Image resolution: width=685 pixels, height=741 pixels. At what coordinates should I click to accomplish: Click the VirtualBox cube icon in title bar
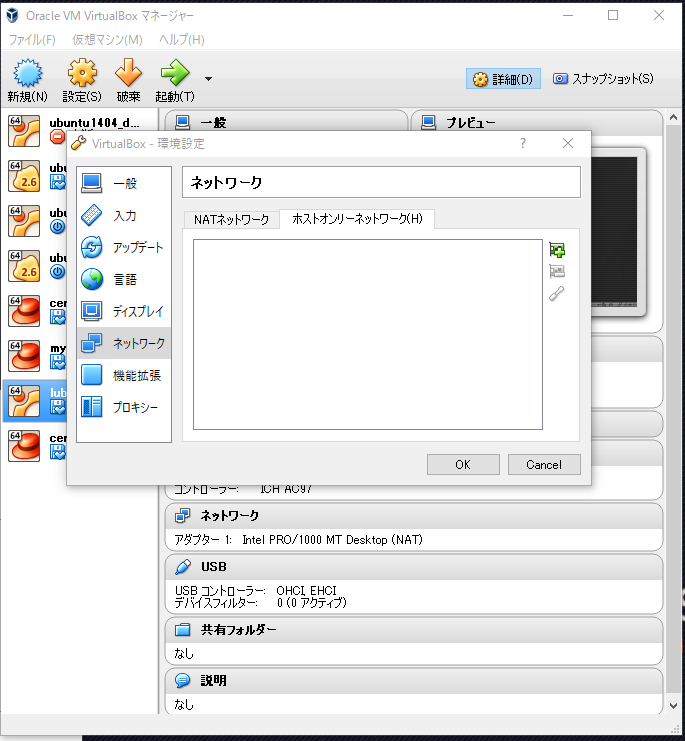tap(12, 16)
